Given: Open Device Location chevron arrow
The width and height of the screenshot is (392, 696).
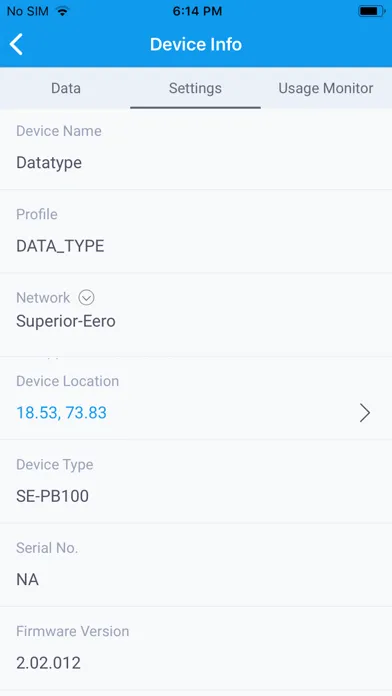Looking at the screenshot, I should [364, 413].
